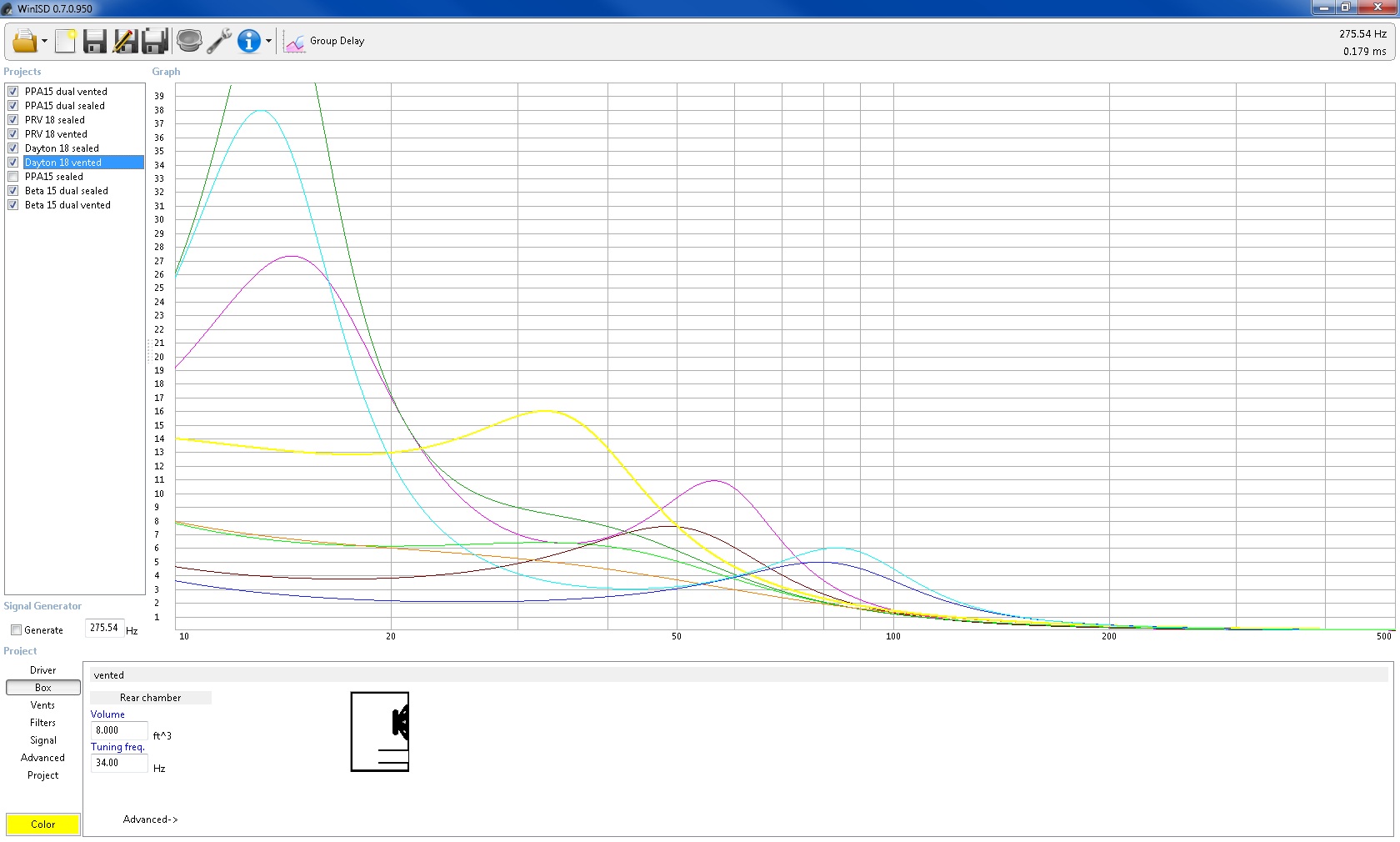
Task: Toggle the Beta 15 dual sealed checkbox
Action: point(13,191)
